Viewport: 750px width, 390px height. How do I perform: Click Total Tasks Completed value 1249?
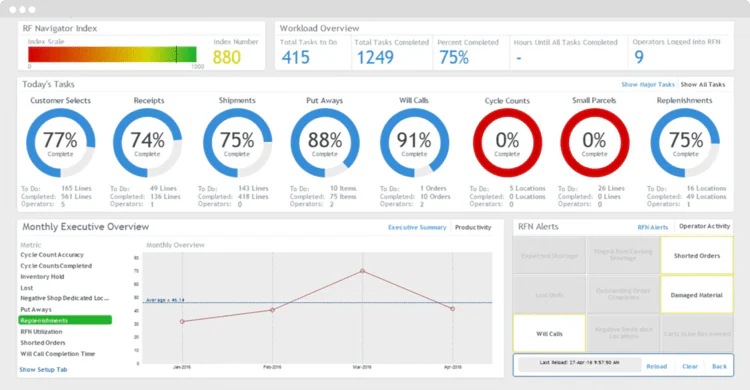(375, 58)
